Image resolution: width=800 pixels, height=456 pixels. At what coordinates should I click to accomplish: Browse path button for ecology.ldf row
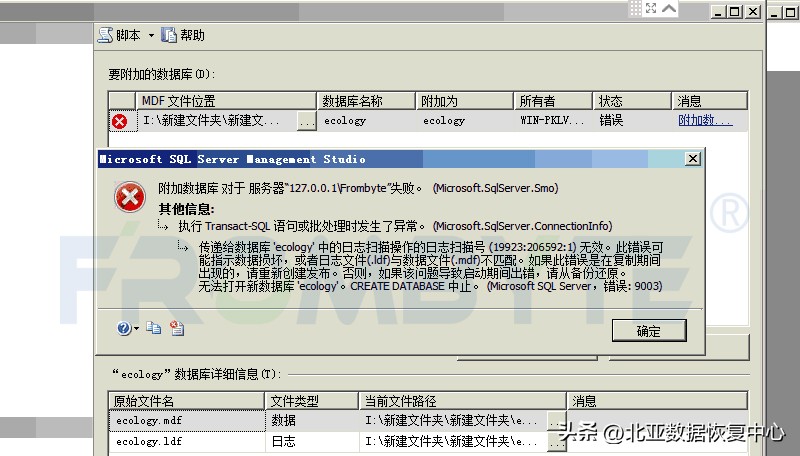[556, 442]
